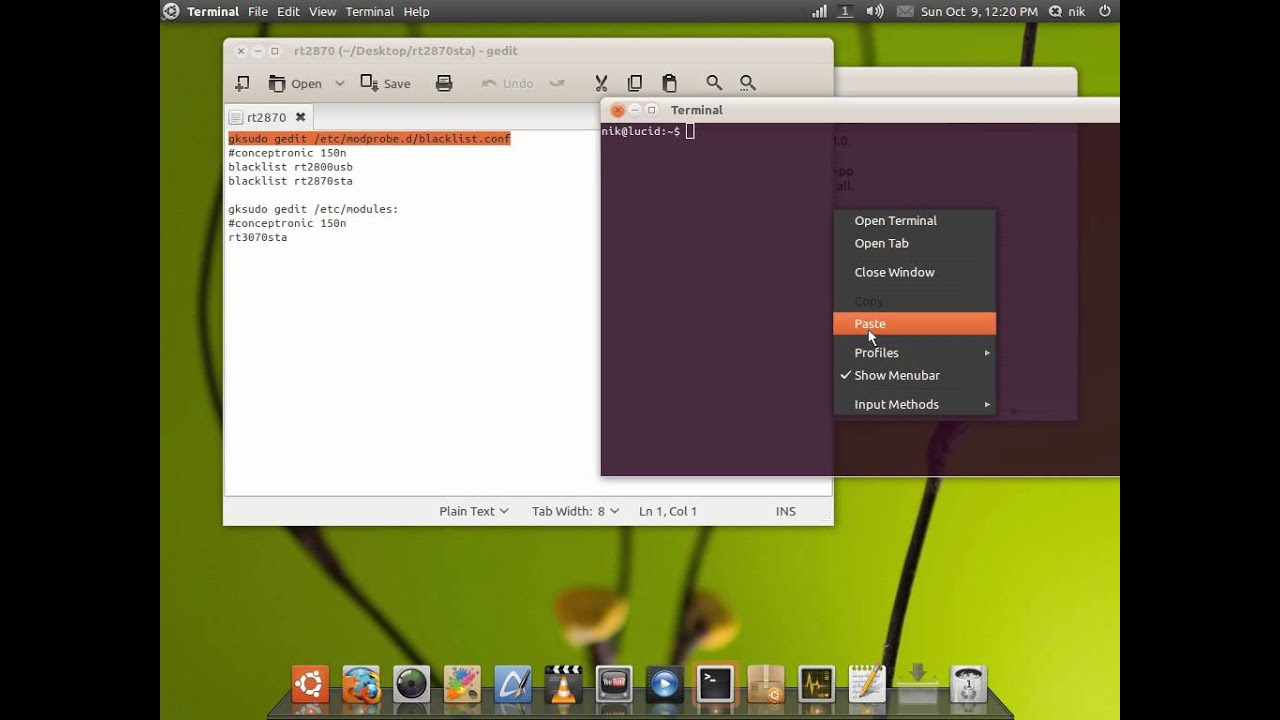This screenshot has width=1280, height=720.
Task: Open the View menu in top panel
Action: (323, 12)
